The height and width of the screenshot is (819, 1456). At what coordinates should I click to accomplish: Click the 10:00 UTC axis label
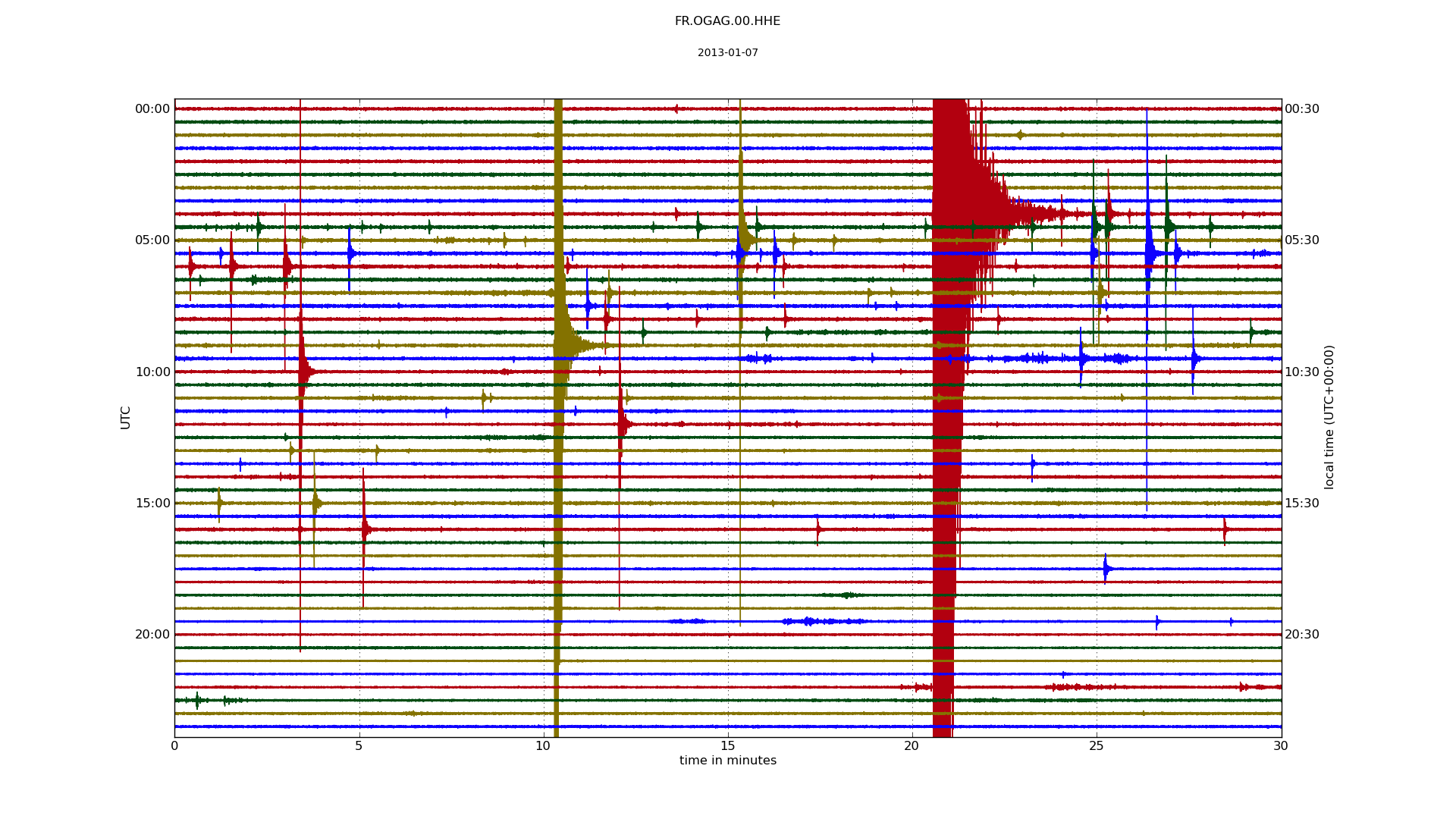(152, 372)
